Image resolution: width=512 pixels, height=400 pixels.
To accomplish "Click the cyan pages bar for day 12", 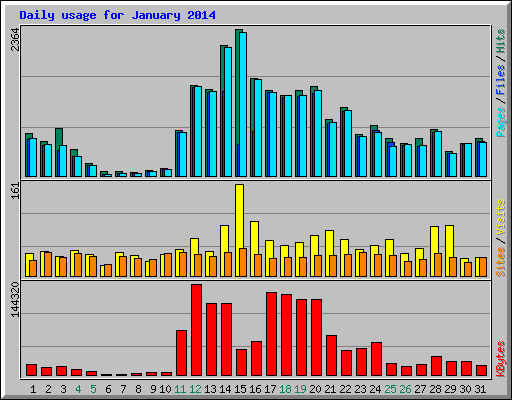I will 198,132.
